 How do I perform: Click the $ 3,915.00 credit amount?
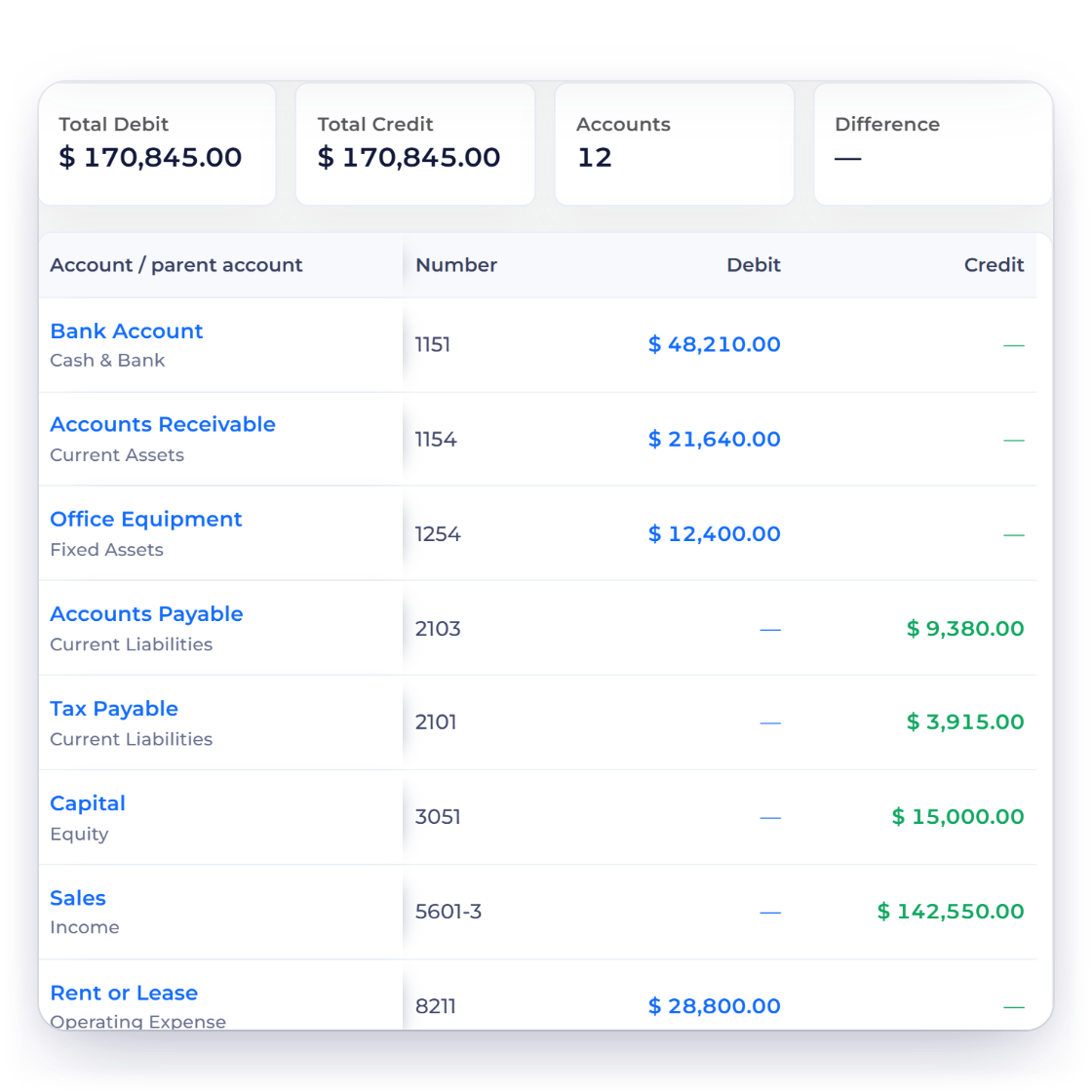[965, 721]
